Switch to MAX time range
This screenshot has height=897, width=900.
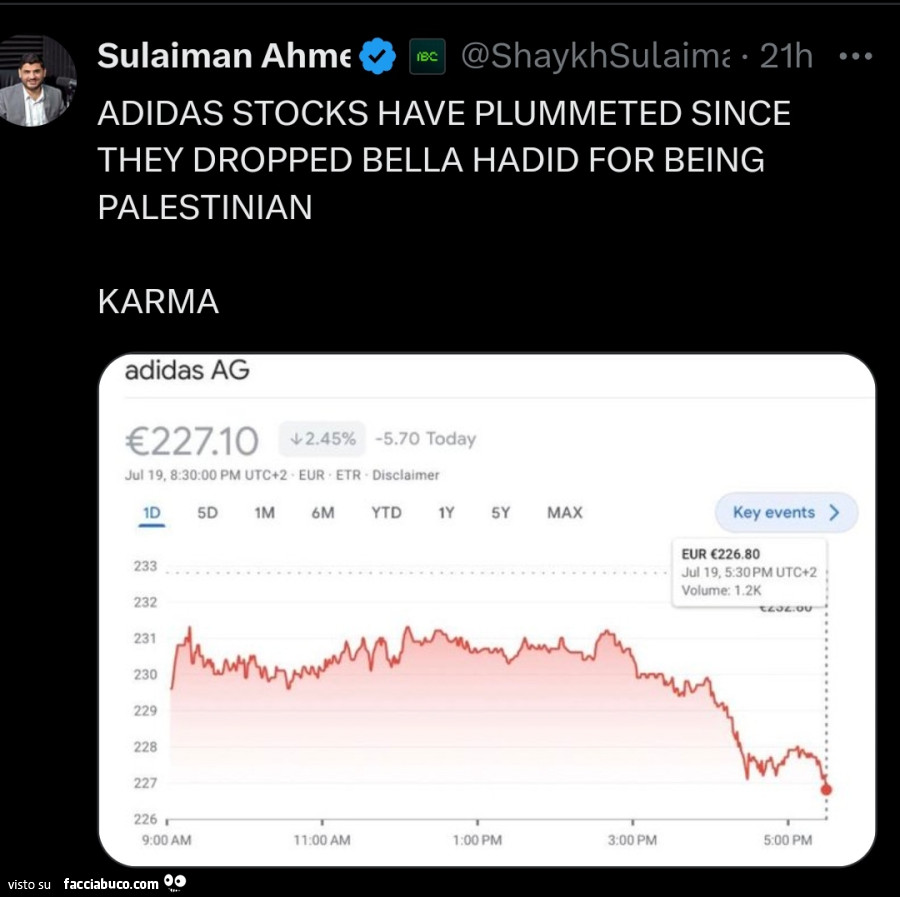[x=564, y=512]
